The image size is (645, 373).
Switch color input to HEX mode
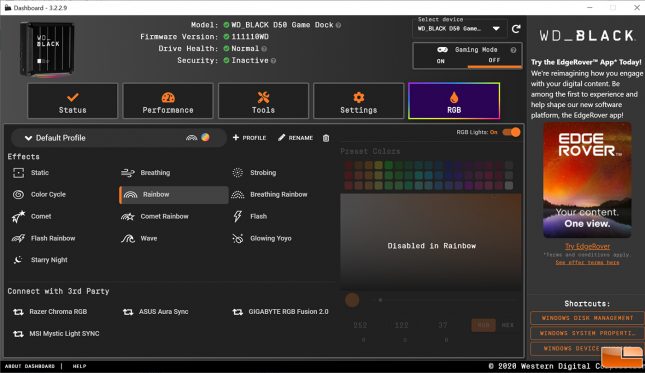coord(507,325)
